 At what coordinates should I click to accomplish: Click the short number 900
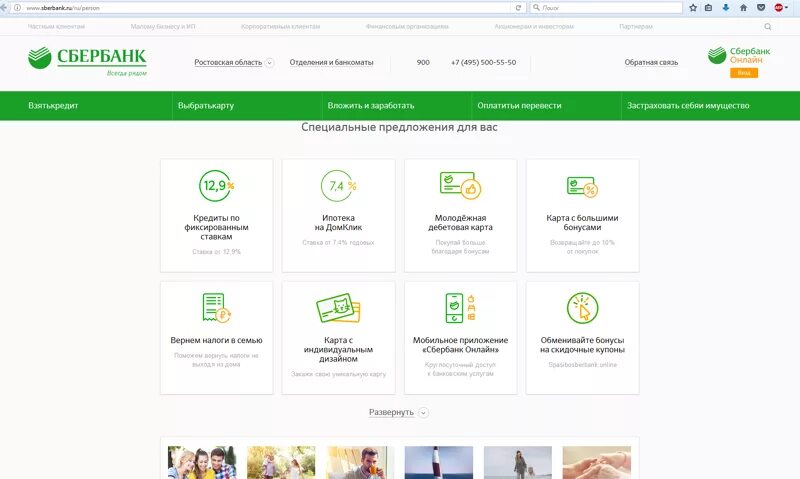(423, 62)
